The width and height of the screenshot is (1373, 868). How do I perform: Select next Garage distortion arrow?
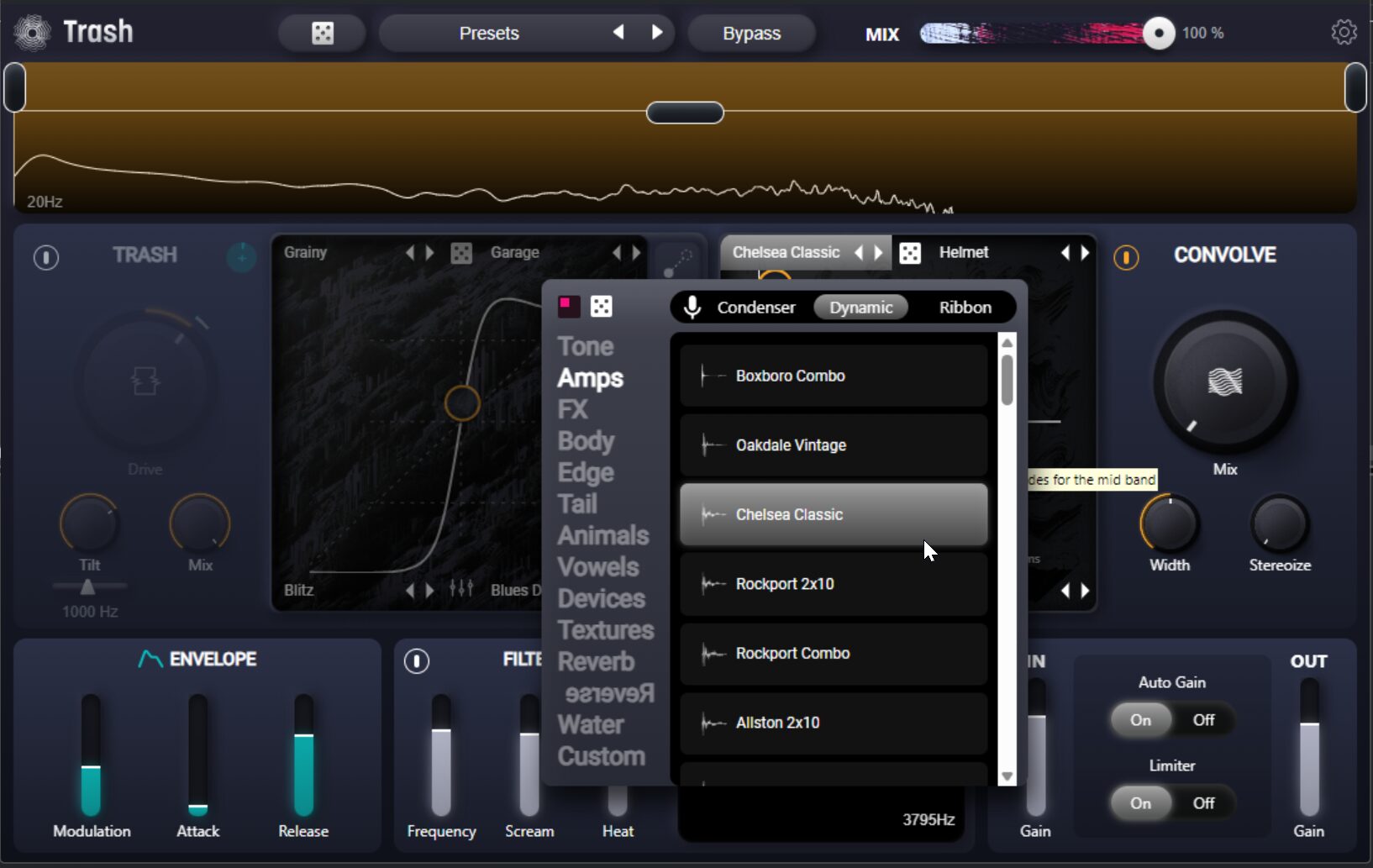(637, 253)
